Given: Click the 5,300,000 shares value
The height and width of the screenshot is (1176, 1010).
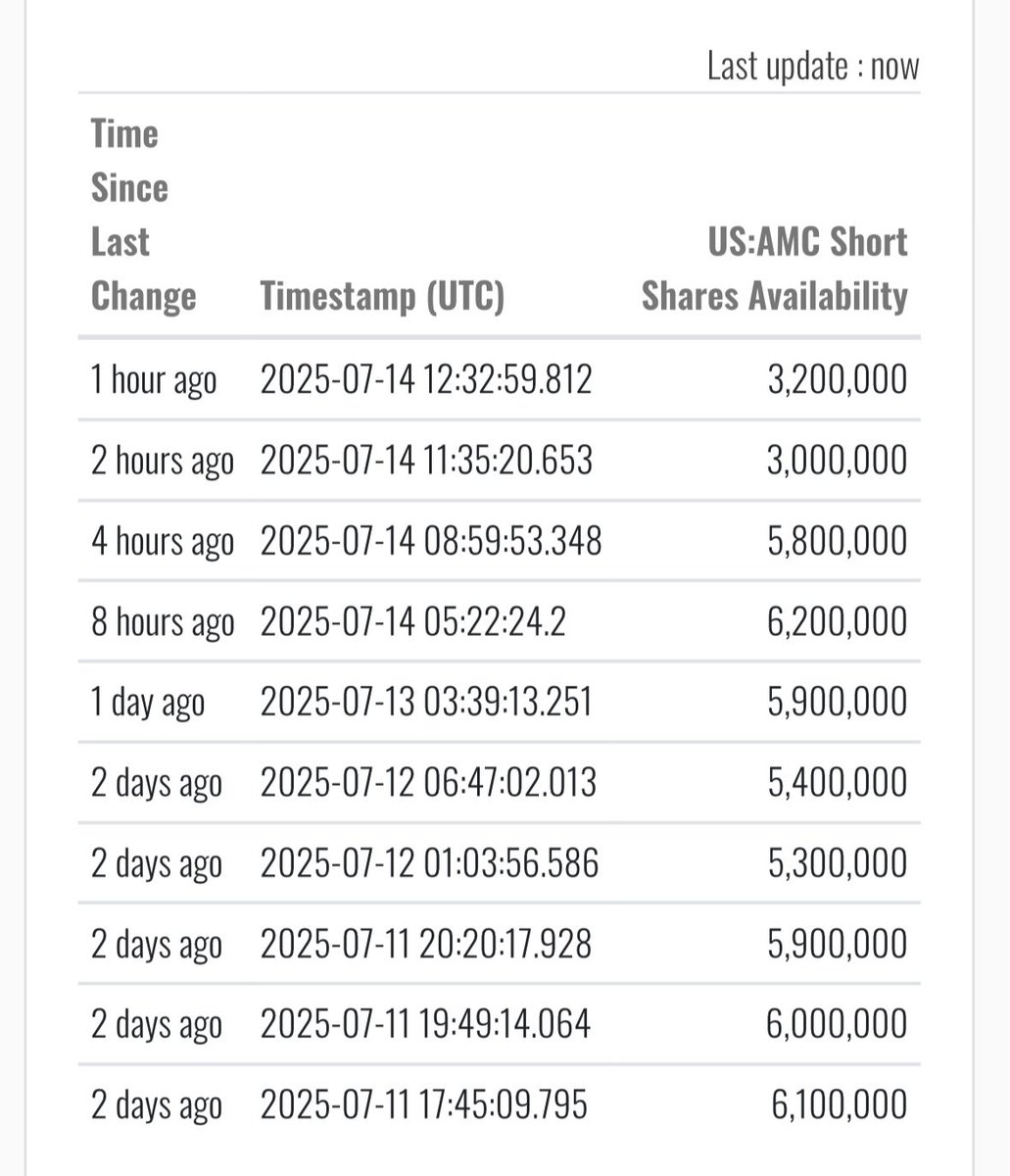Looking at the screenshot, I should pyautogui.click(x=837, y=863).
